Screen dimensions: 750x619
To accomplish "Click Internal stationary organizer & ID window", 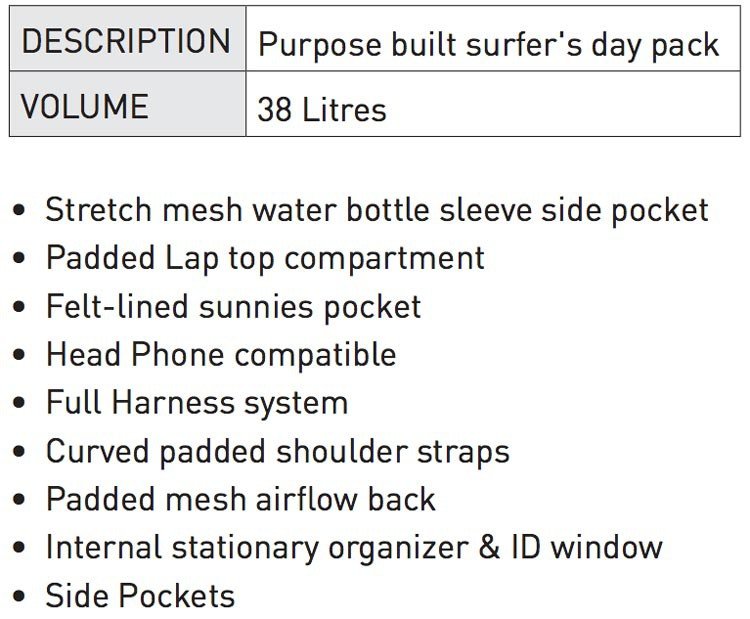I will (x=354, y=547).
